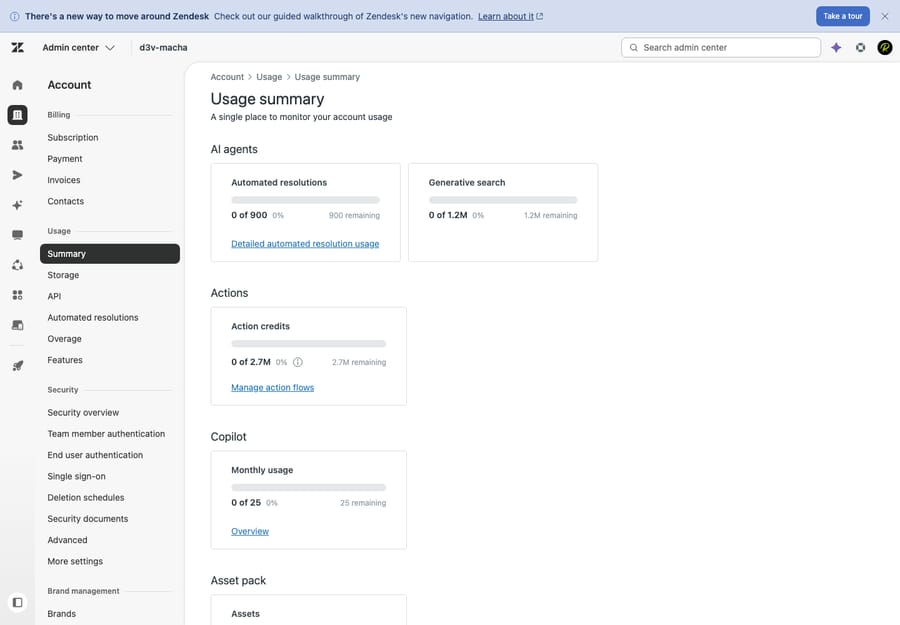This screenshot has height=625, width=900.
Task: Open the Workspaces monitor icon in rail
Action: (x=17, y=235)
